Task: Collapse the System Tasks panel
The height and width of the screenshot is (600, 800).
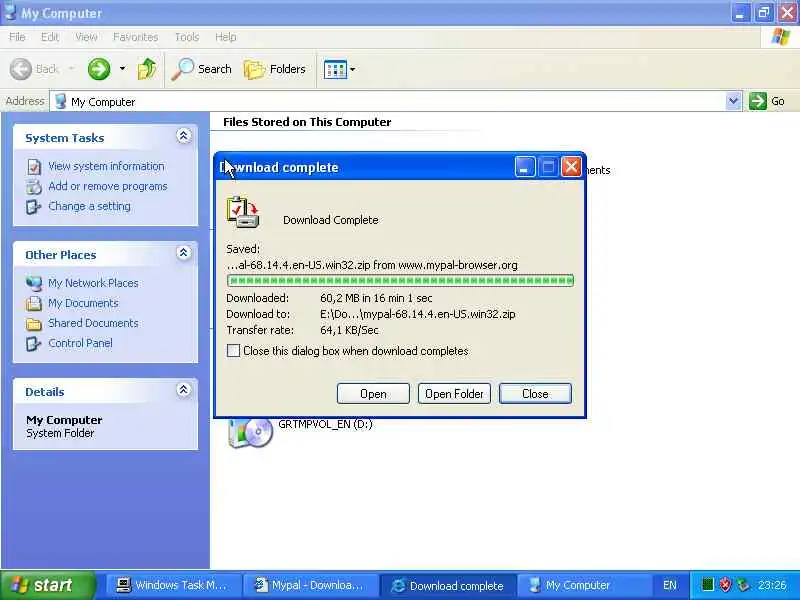Action: click(x=184, y=136)
